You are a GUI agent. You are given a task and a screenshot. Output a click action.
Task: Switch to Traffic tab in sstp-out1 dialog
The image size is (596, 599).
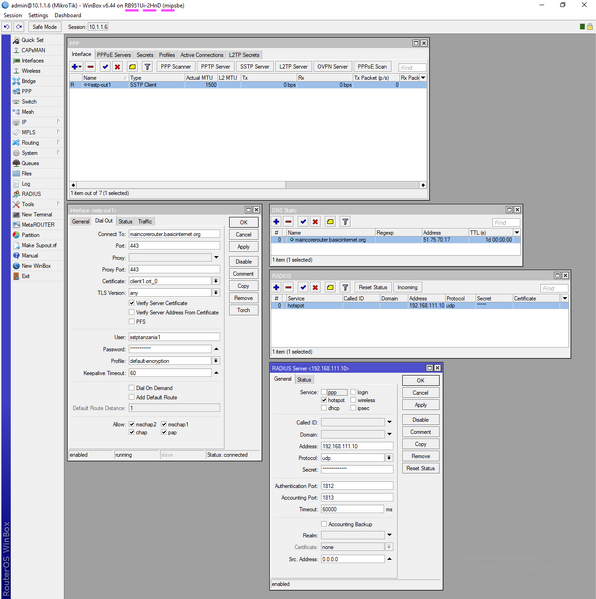pyautogui.click(x=145, y=222)
